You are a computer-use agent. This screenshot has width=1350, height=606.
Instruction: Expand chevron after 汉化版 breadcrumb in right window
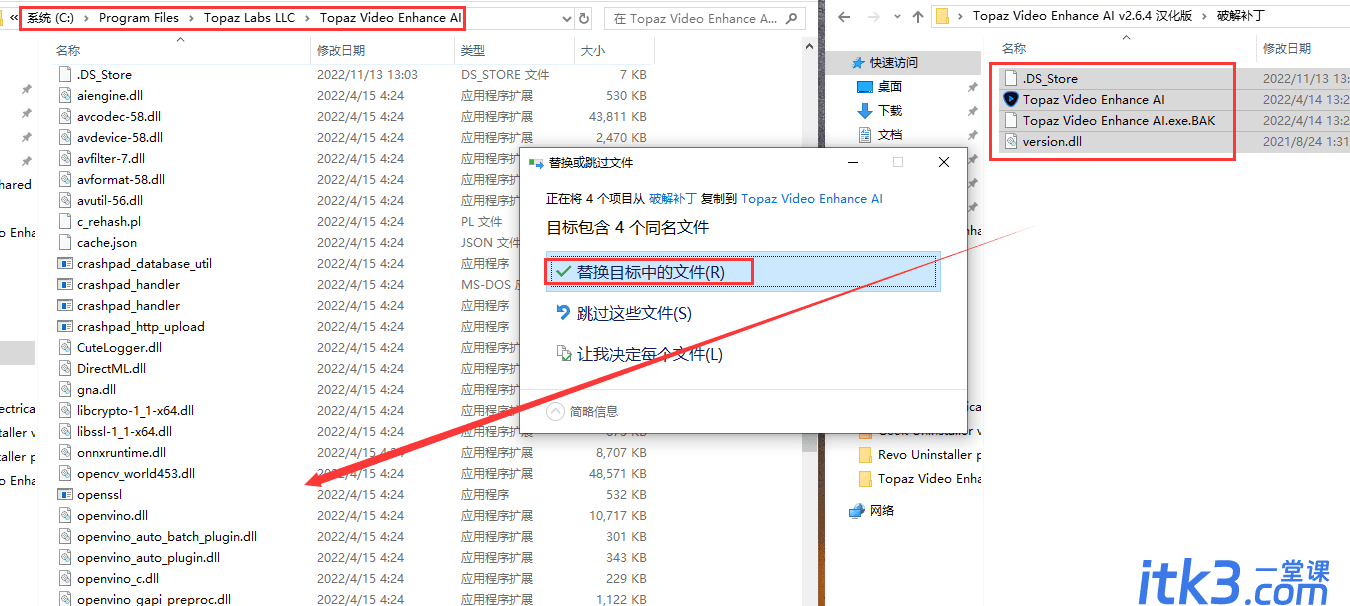(1206, 16)
